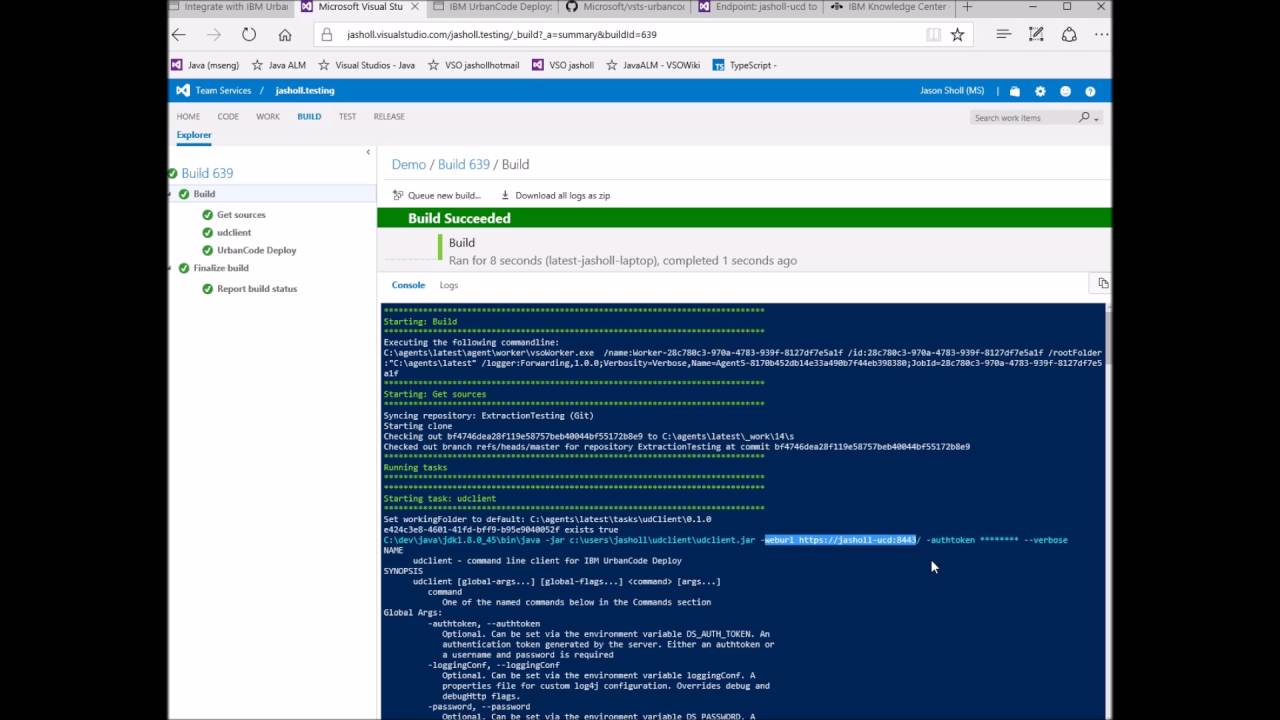Open the browser share icon

pyautogui.click(x=1069, y=35)
